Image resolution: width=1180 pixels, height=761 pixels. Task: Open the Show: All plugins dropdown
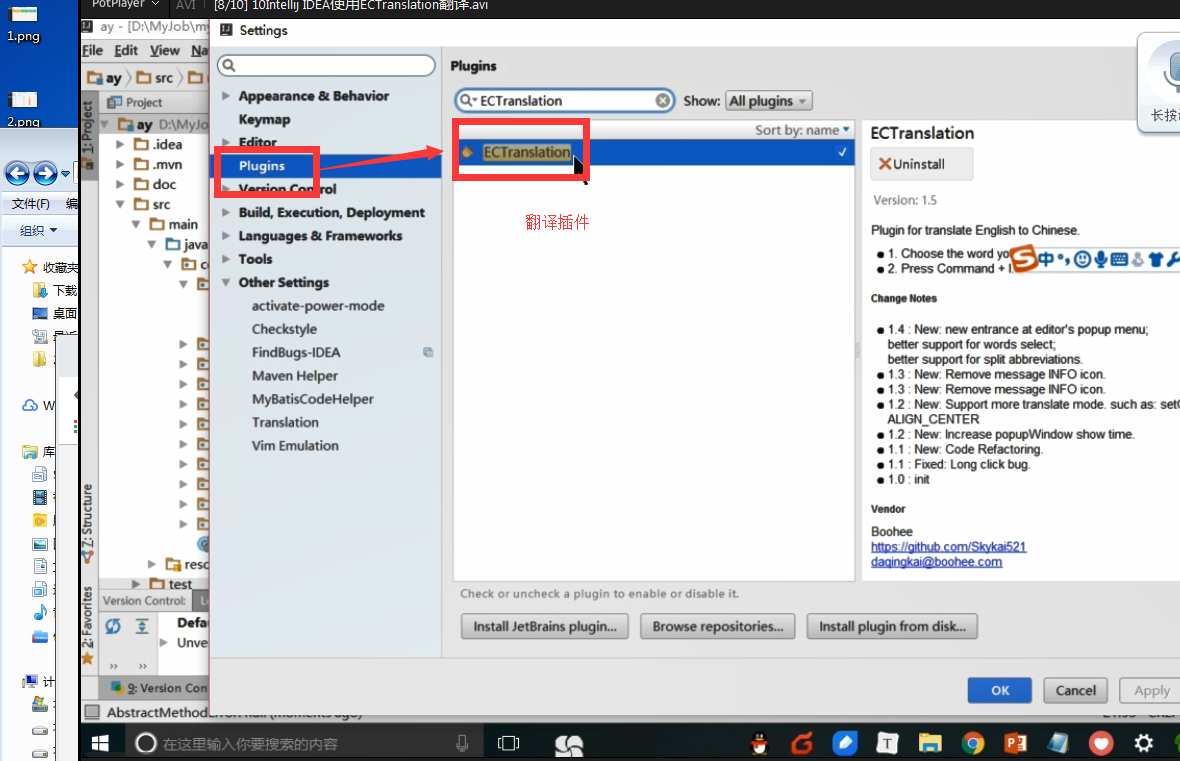[768, 101]
